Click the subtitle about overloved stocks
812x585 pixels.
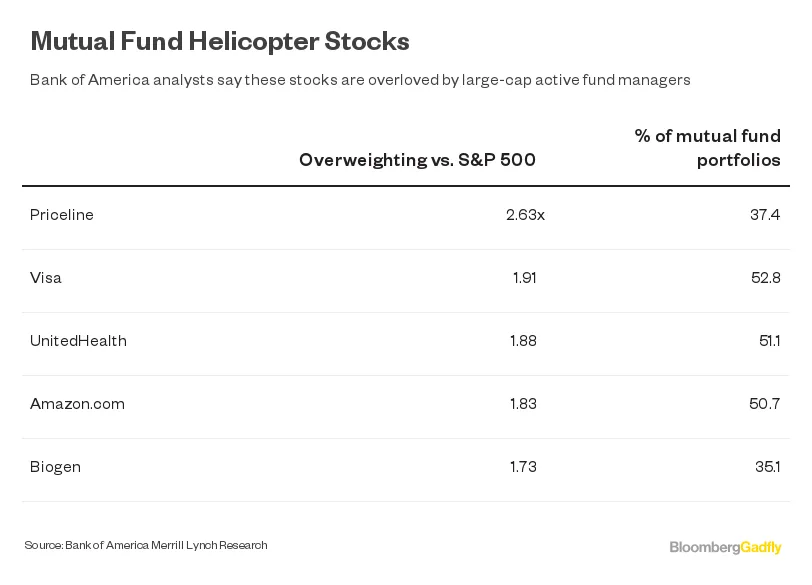pos(360,80)
